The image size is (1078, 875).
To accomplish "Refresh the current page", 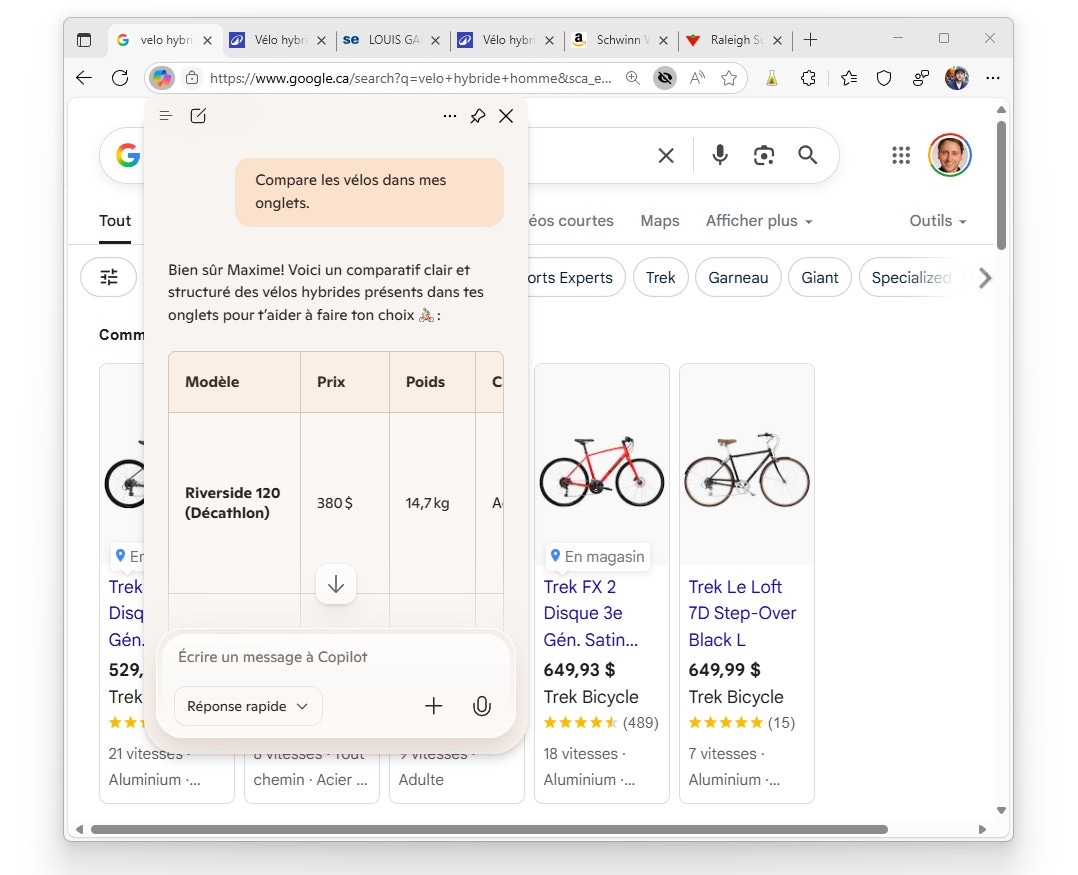I will click(120, 78).
